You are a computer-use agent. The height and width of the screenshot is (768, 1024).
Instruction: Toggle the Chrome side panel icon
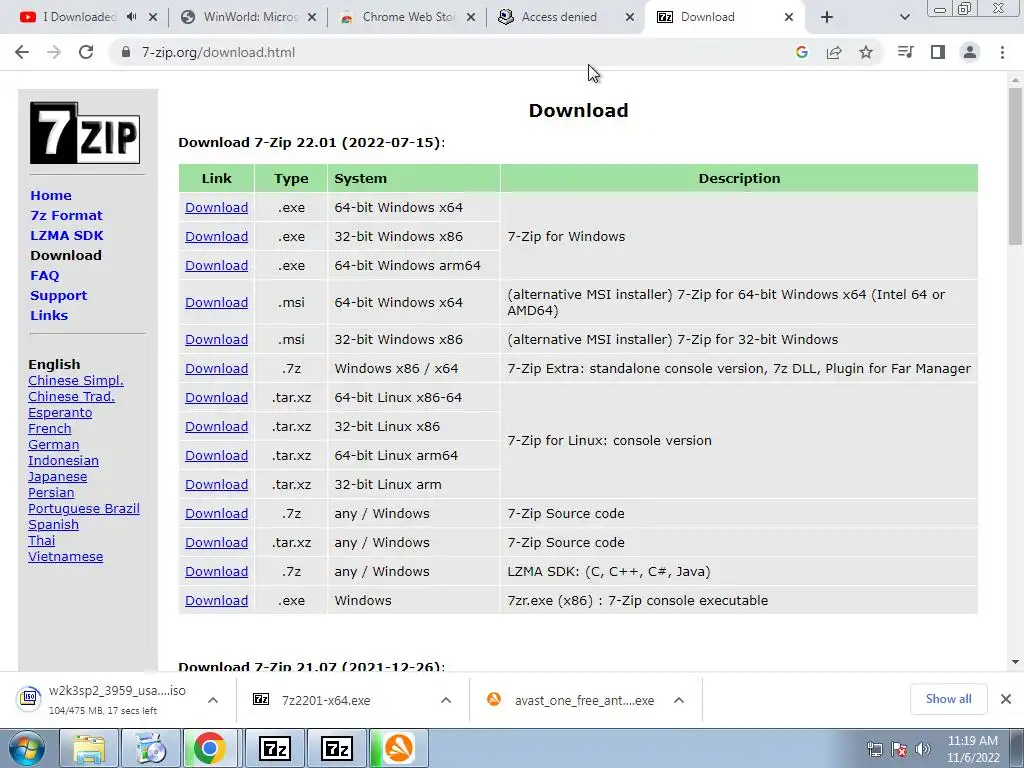click(938, 52)
